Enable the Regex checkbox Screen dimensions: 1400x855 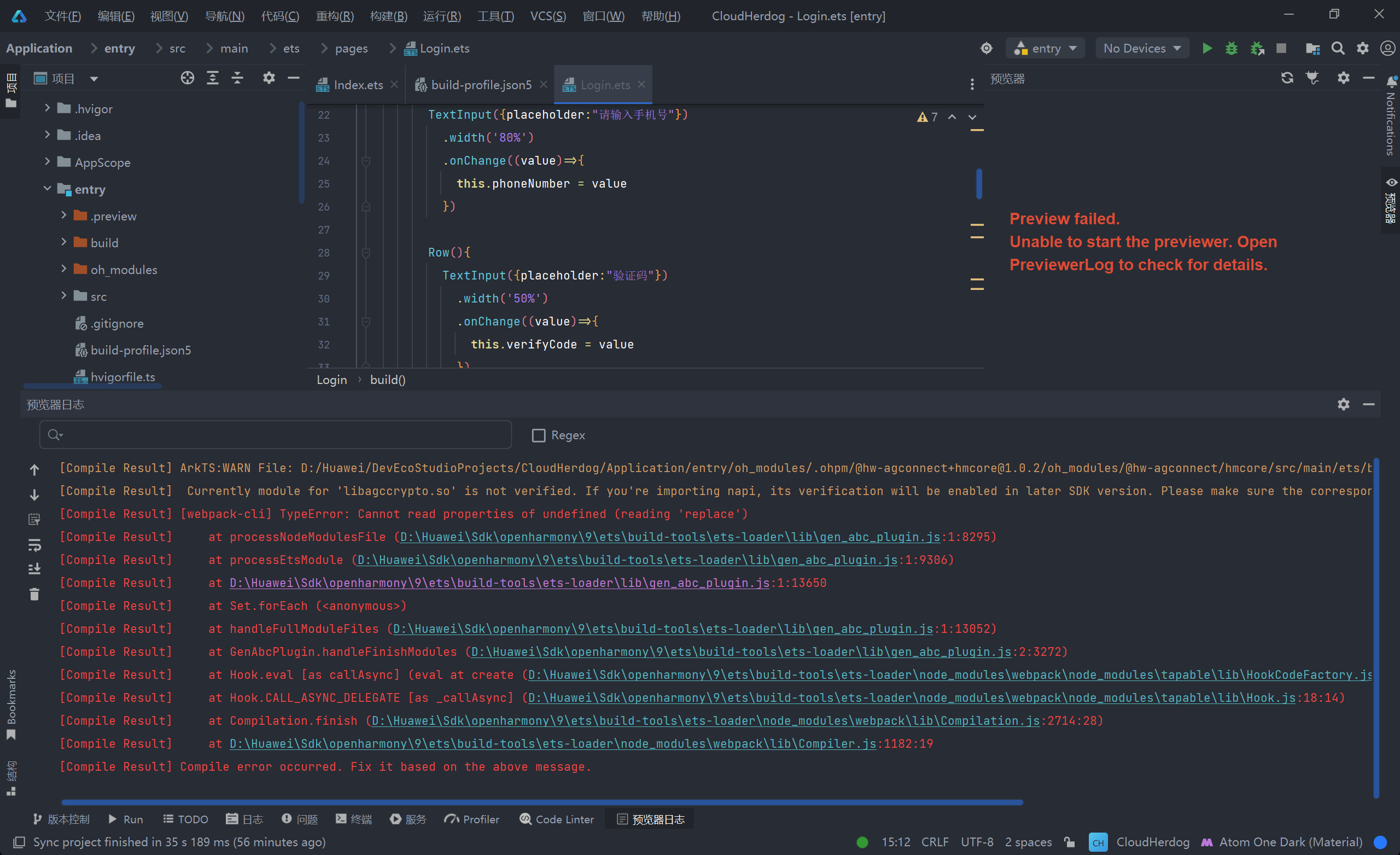coord(538,435)
